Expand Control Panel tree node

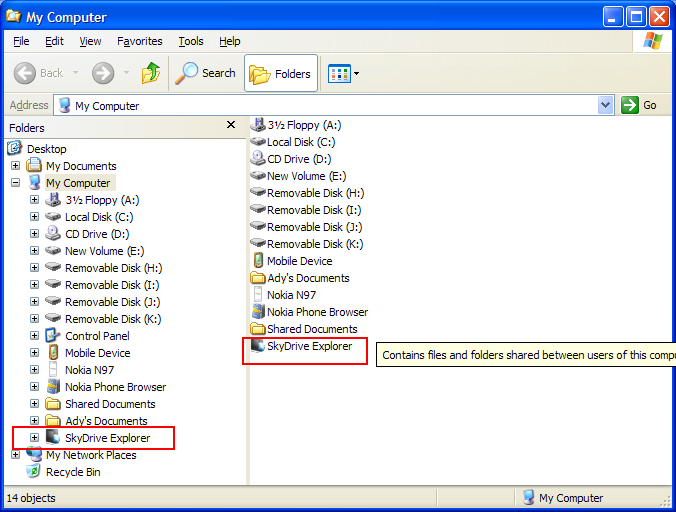tap(34, 335)
